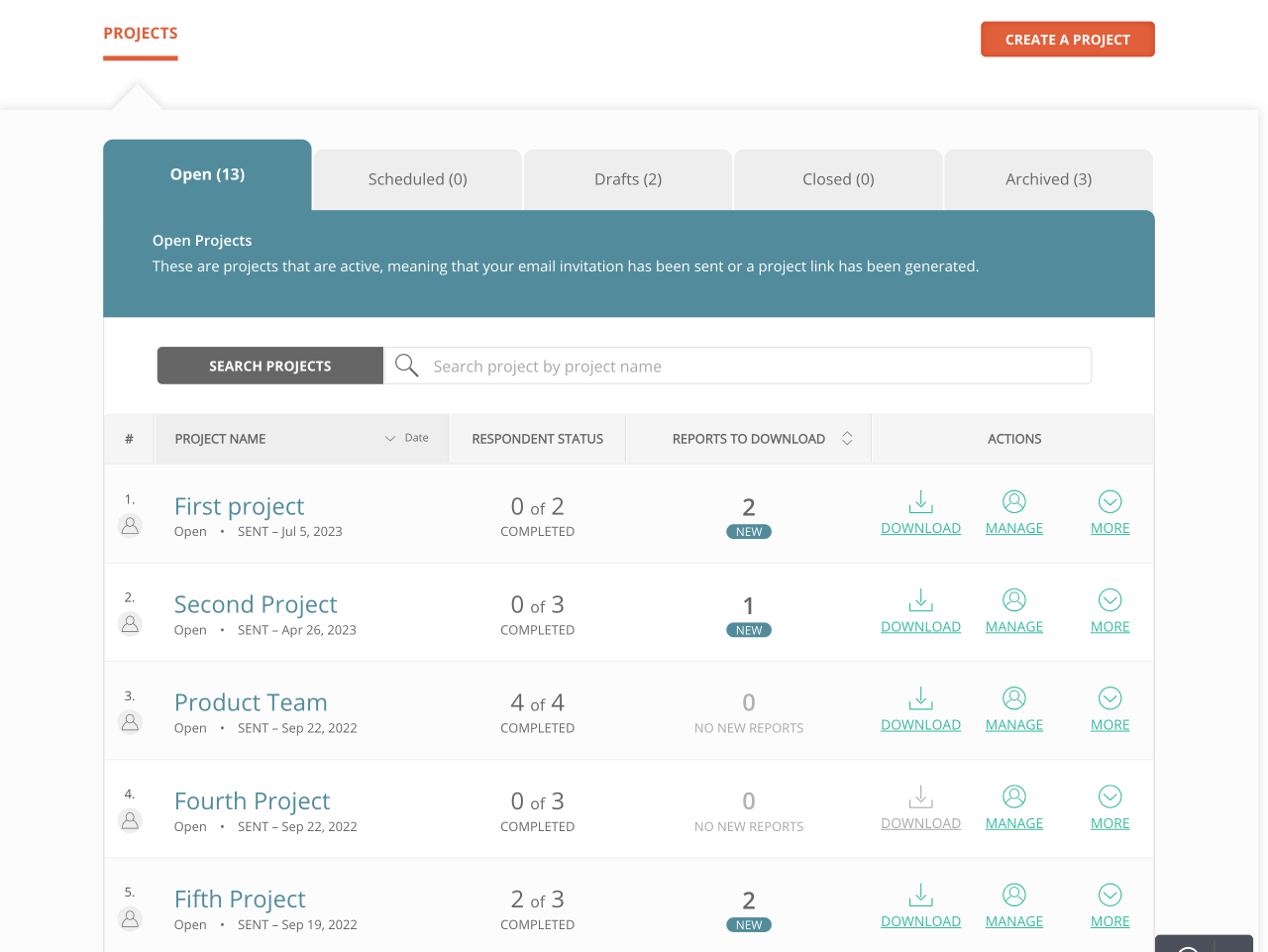The width and height of the screenshot is (1268, 952).
Task: Click manage person icon for Fourth Project
Action: coord(1014,796)
